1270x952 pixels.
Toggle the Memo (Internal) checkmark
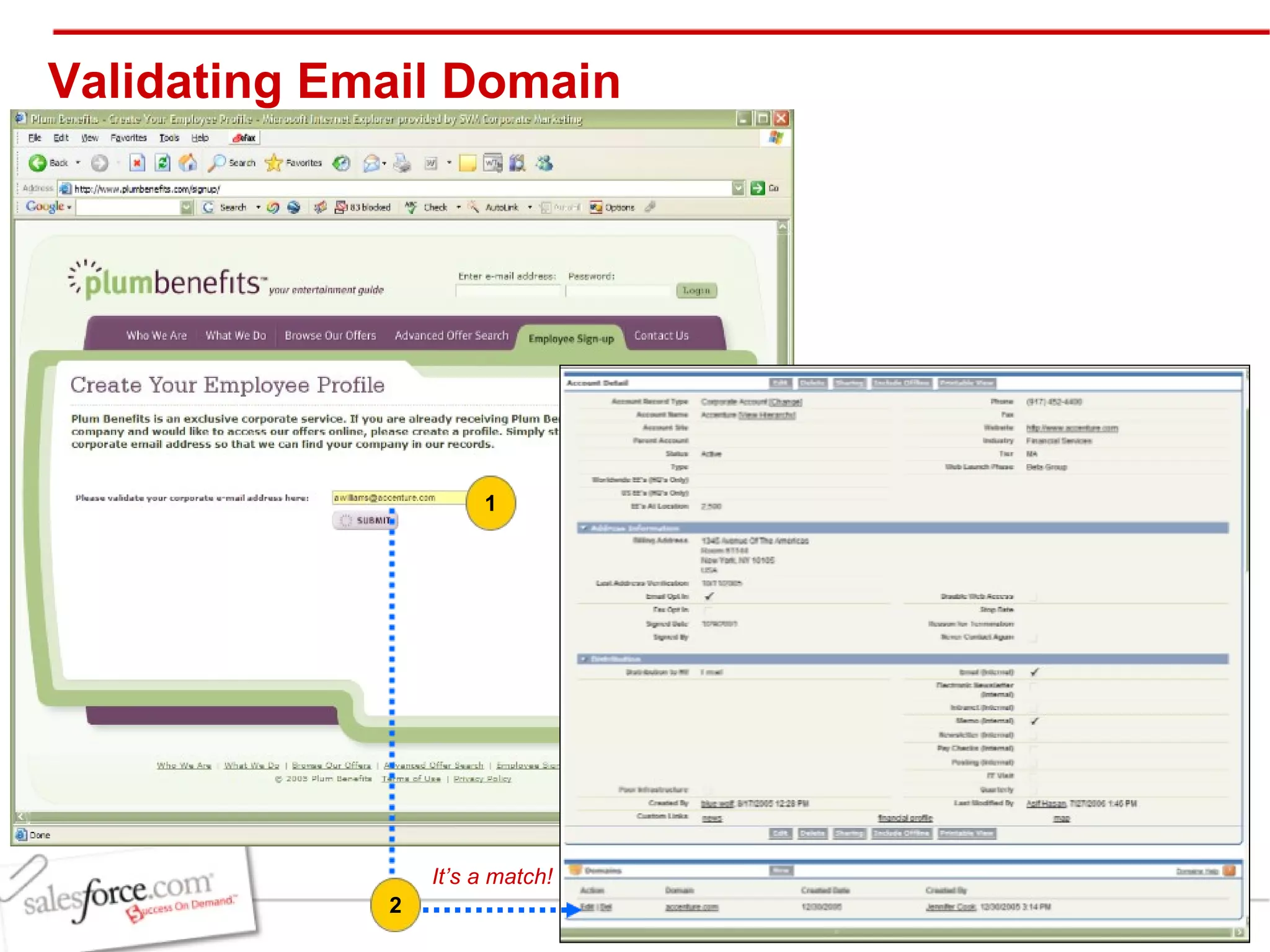[x=1034, y=721]
